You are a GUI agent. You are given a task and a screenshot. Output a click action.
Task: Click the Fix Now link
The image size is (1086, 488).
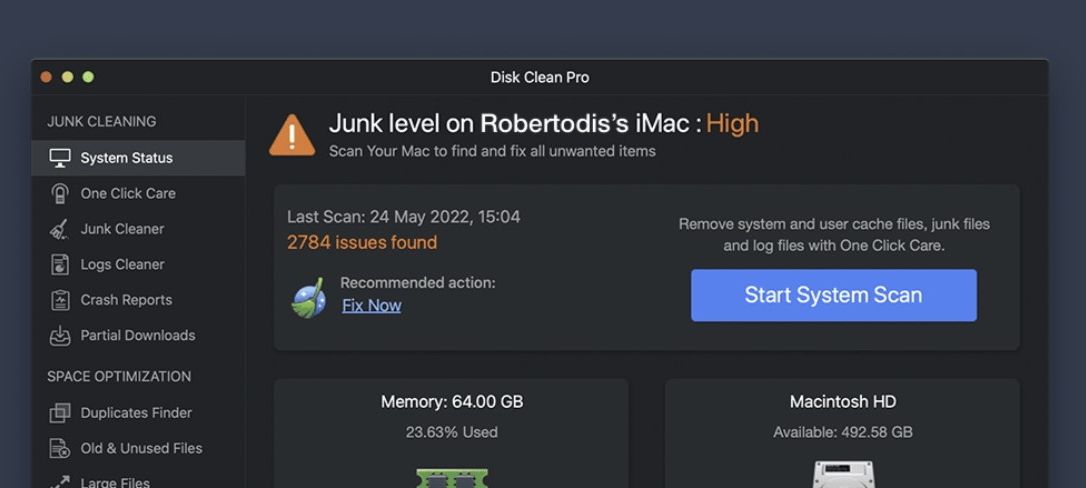[371, 306]
